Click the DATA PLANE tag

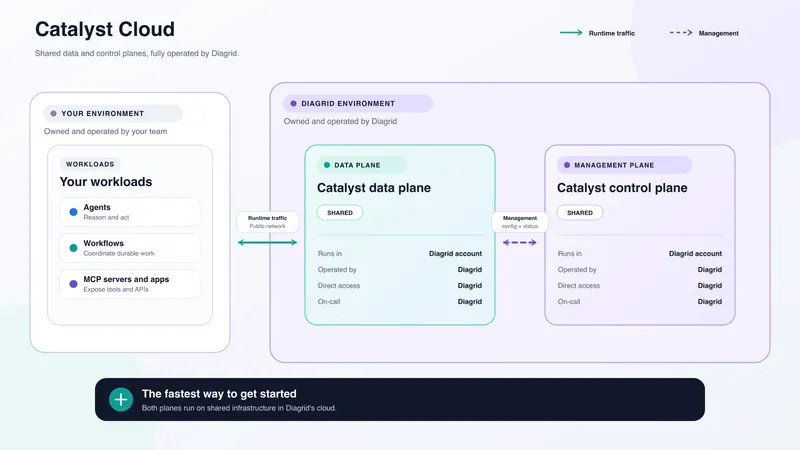tap(361, 165)
